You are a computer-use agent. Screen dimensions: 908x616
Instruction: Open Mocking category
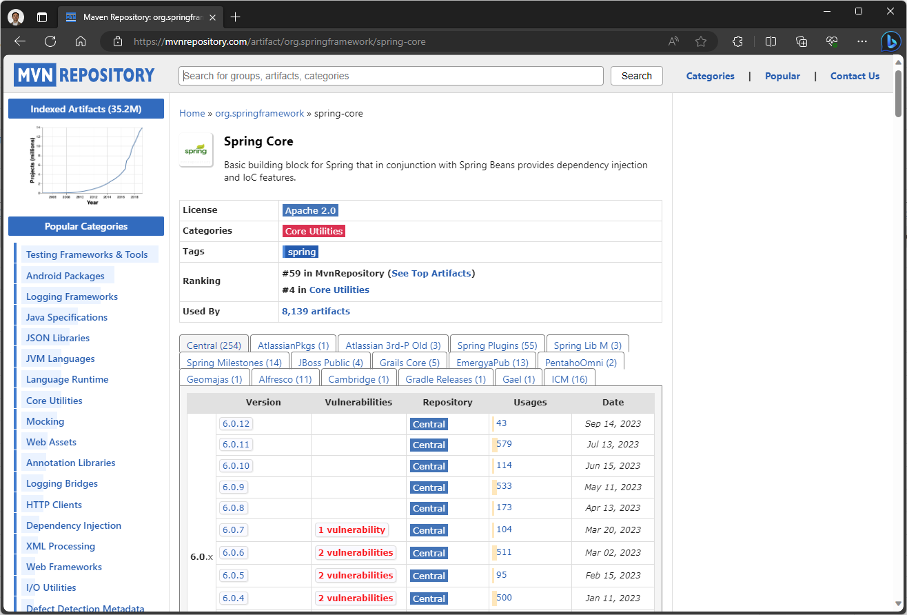coord(45,421)
